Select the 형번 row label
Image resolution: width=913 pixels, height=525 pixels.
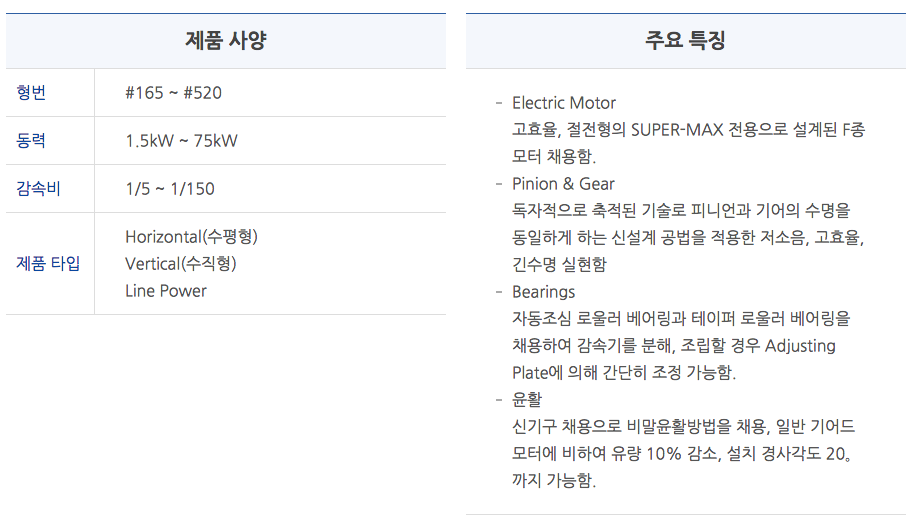pyautogui.click(x=31, y=93)
